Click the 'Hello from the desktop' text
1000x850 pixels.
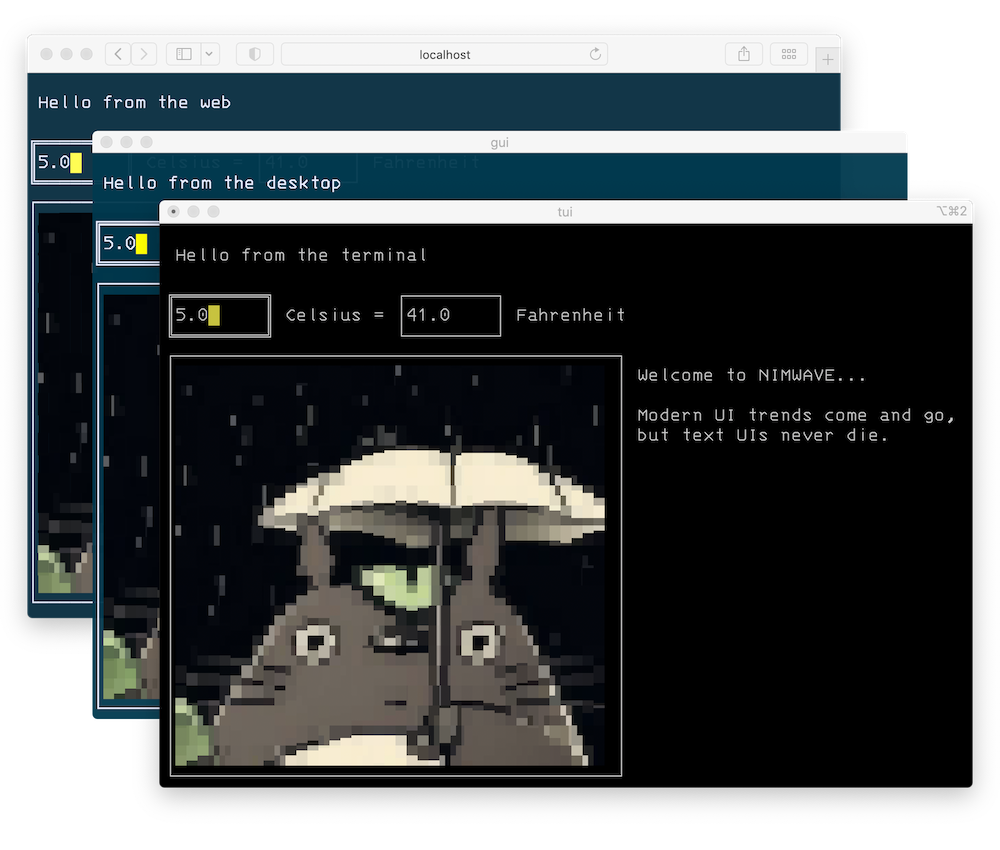(222, 183)
